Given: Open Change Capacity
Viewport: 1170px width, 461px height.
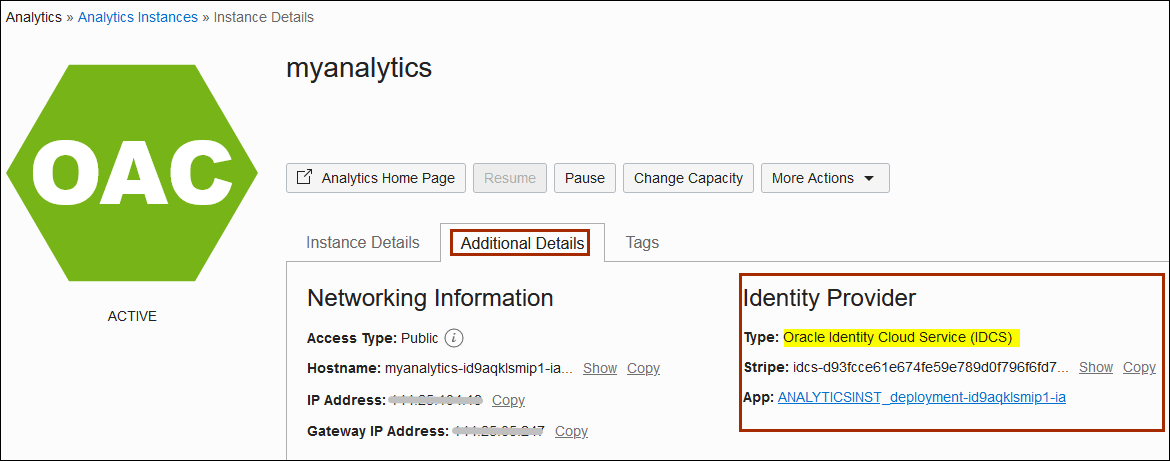Looking at the screenshot, I should click(688, 178).
